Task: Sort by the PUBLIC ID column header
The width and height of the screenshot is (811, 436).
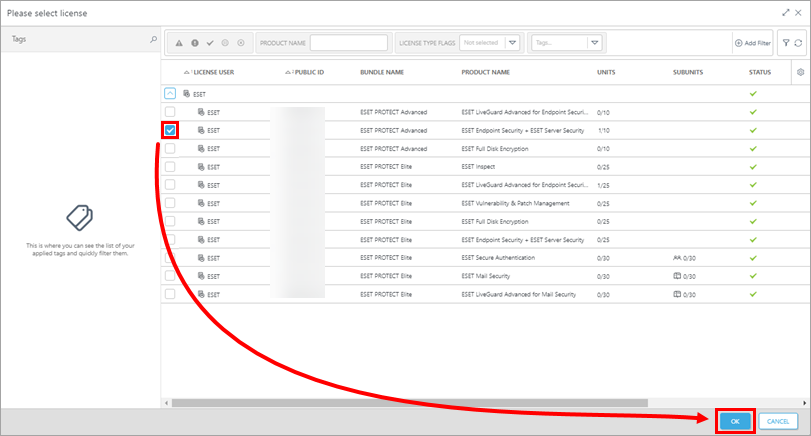Action: pyautogui.click(x=309, y=72)
